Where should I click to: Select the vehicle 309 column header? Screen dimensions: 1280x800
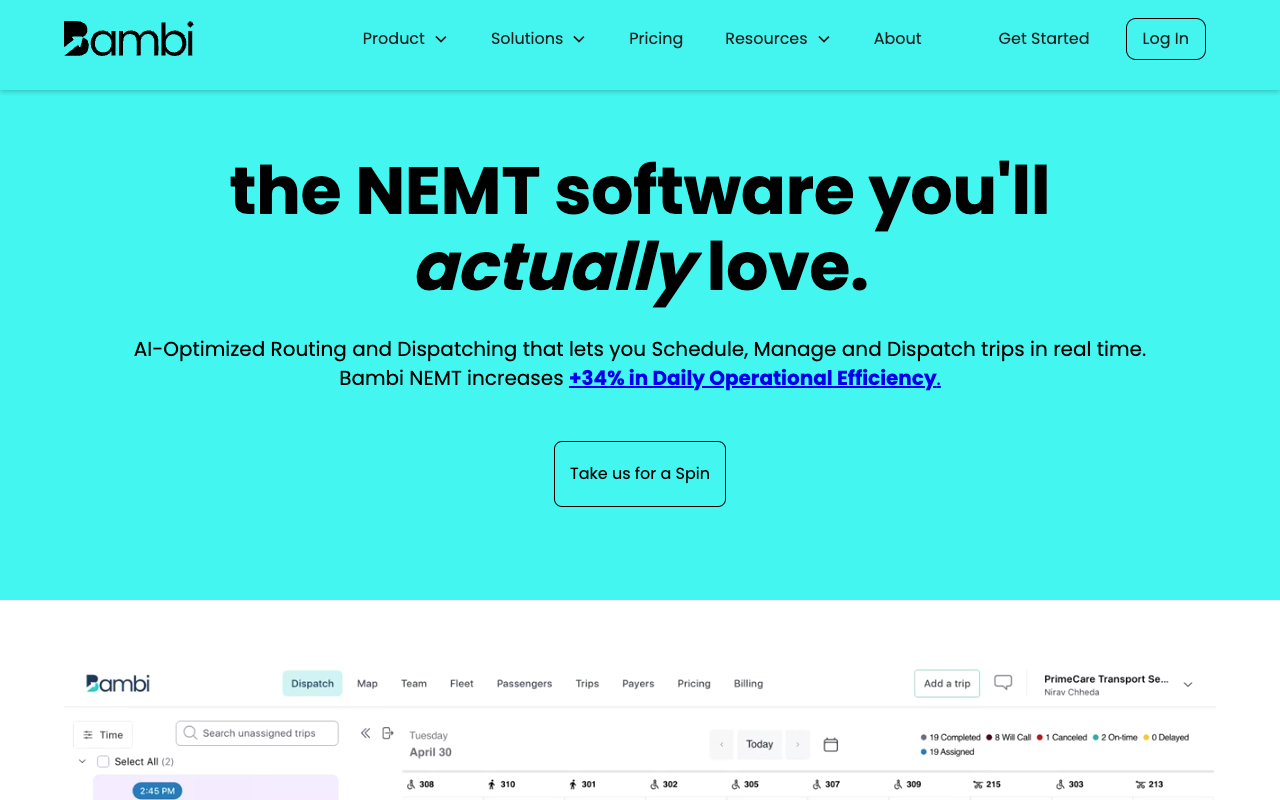coord(907,784)
